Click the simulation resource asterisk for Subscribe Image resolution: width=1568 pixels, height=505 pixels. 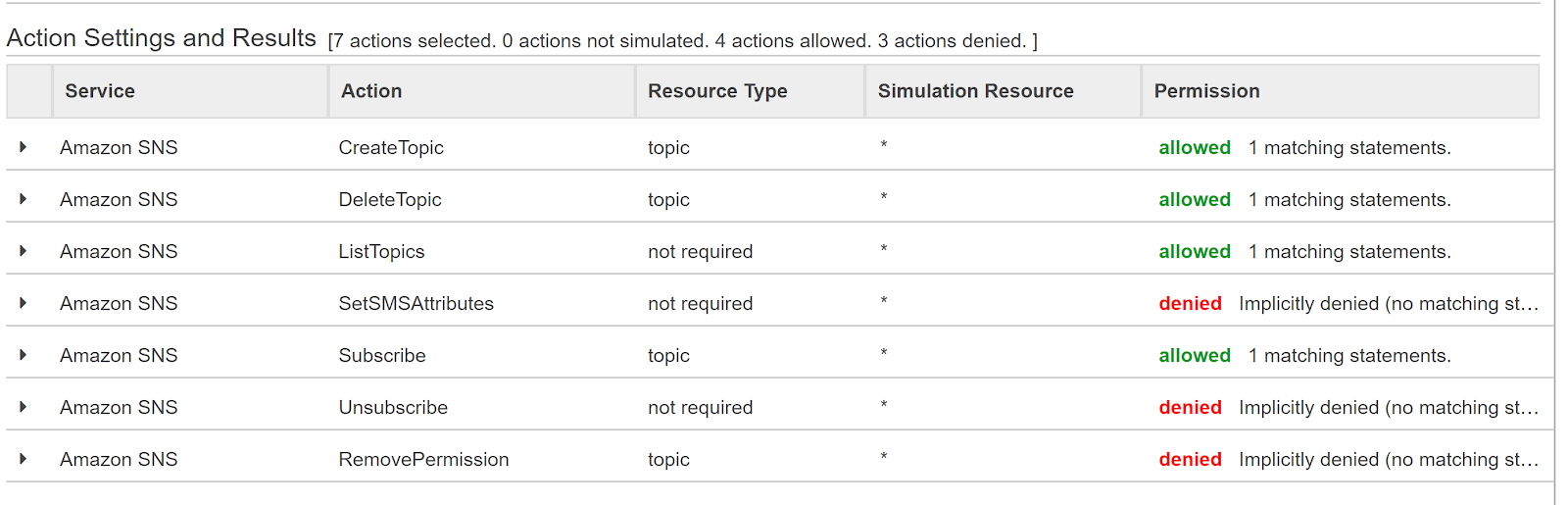[883, 353]
